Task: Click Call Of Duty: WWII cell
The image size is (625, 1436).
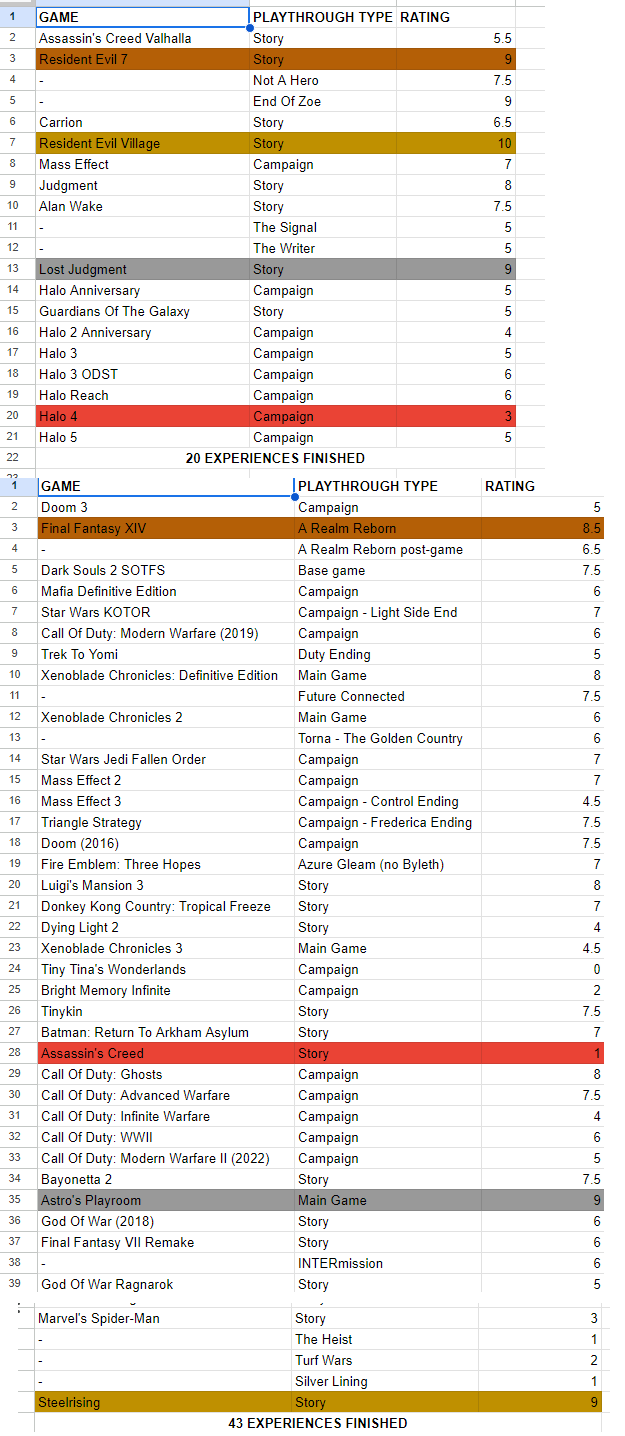Action: point(165,1137)
